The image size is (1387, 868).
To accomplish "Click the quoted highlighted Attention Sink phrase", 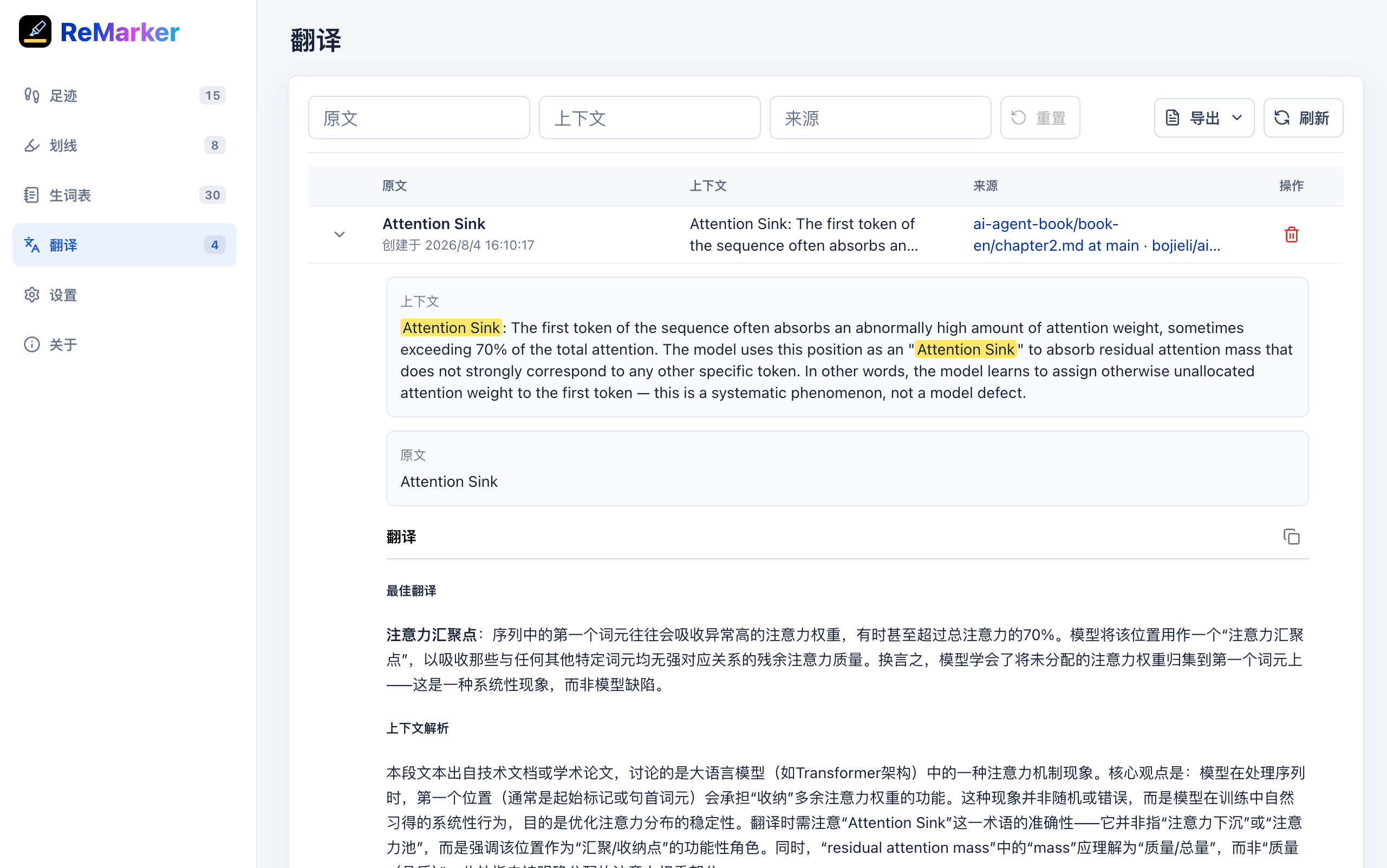I will click(965, 350).
